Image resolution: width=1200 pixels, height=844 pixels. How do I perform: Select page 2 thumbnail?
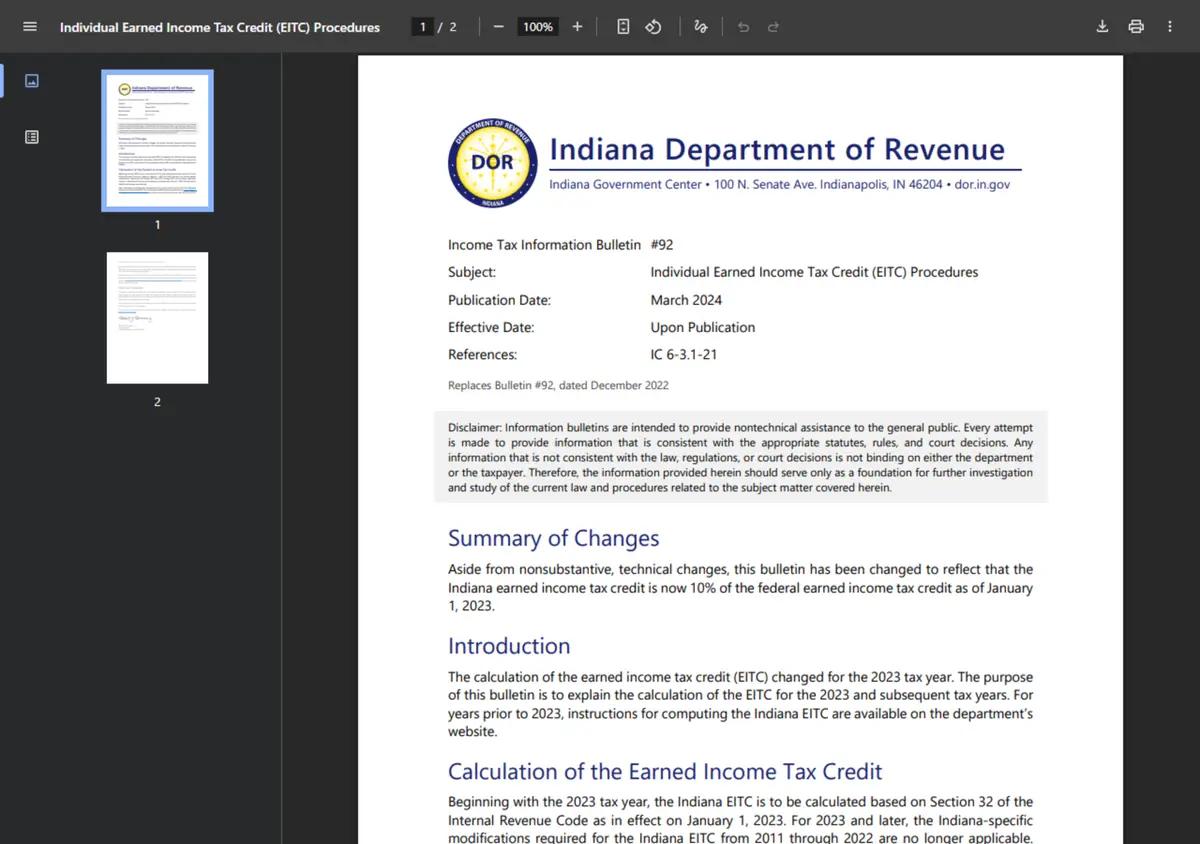(157, 318)
